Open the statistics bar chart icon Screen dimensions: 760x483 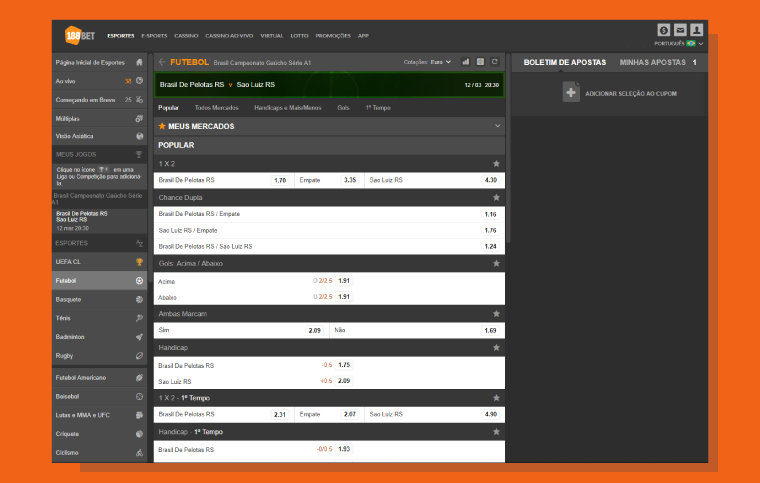point(466,62)
